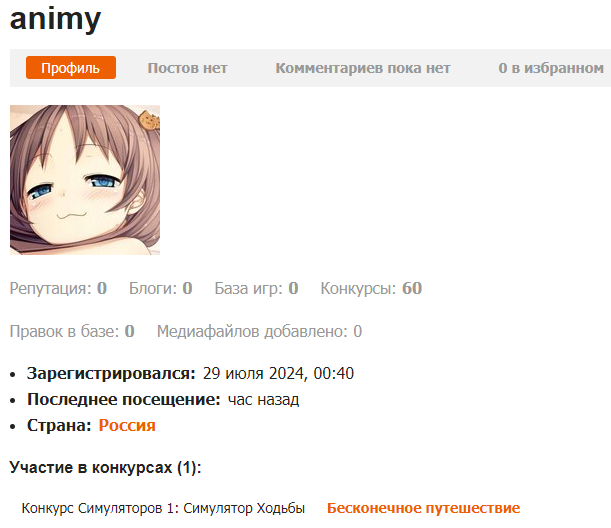
Task: Open the Конкурсы: 60 counter
Action: [371, 288]
